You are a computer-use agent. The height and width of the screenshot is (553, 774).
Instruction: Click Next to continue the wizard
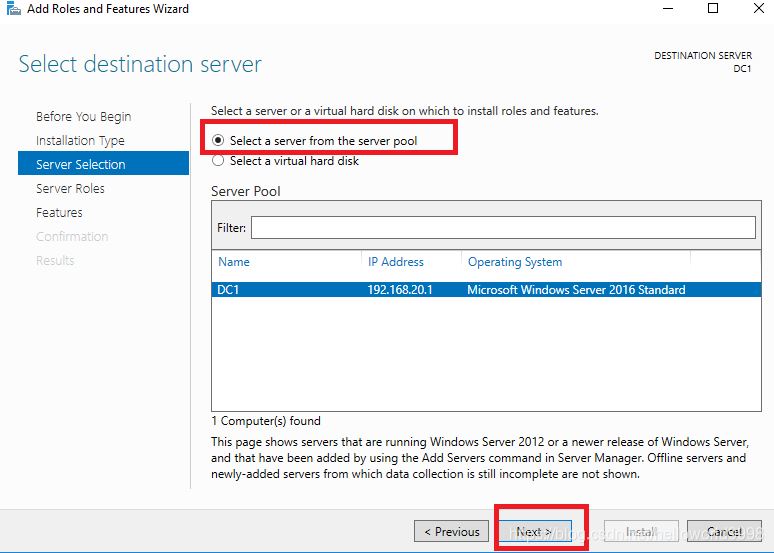[x=534, y=532]
